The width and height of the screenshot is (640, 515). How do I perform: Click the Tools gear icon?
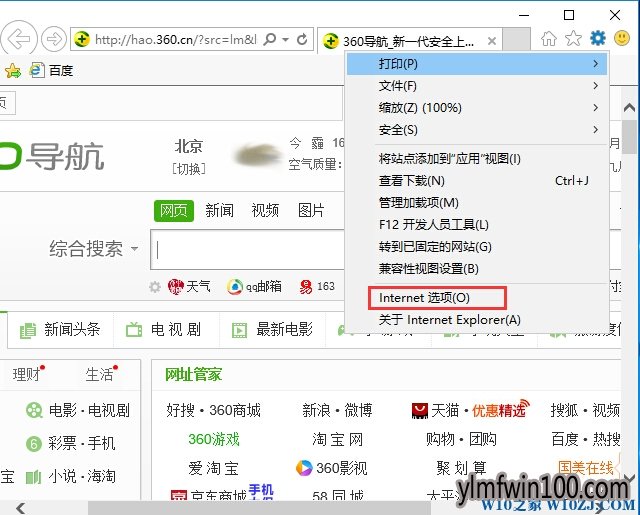598,38
